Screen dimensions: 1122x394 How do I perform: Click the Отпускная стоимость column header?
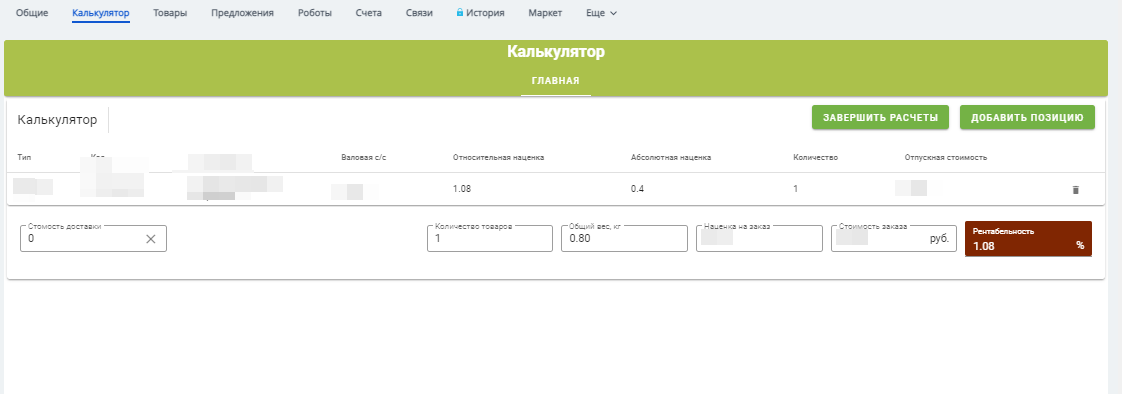[x=946, y=157]
